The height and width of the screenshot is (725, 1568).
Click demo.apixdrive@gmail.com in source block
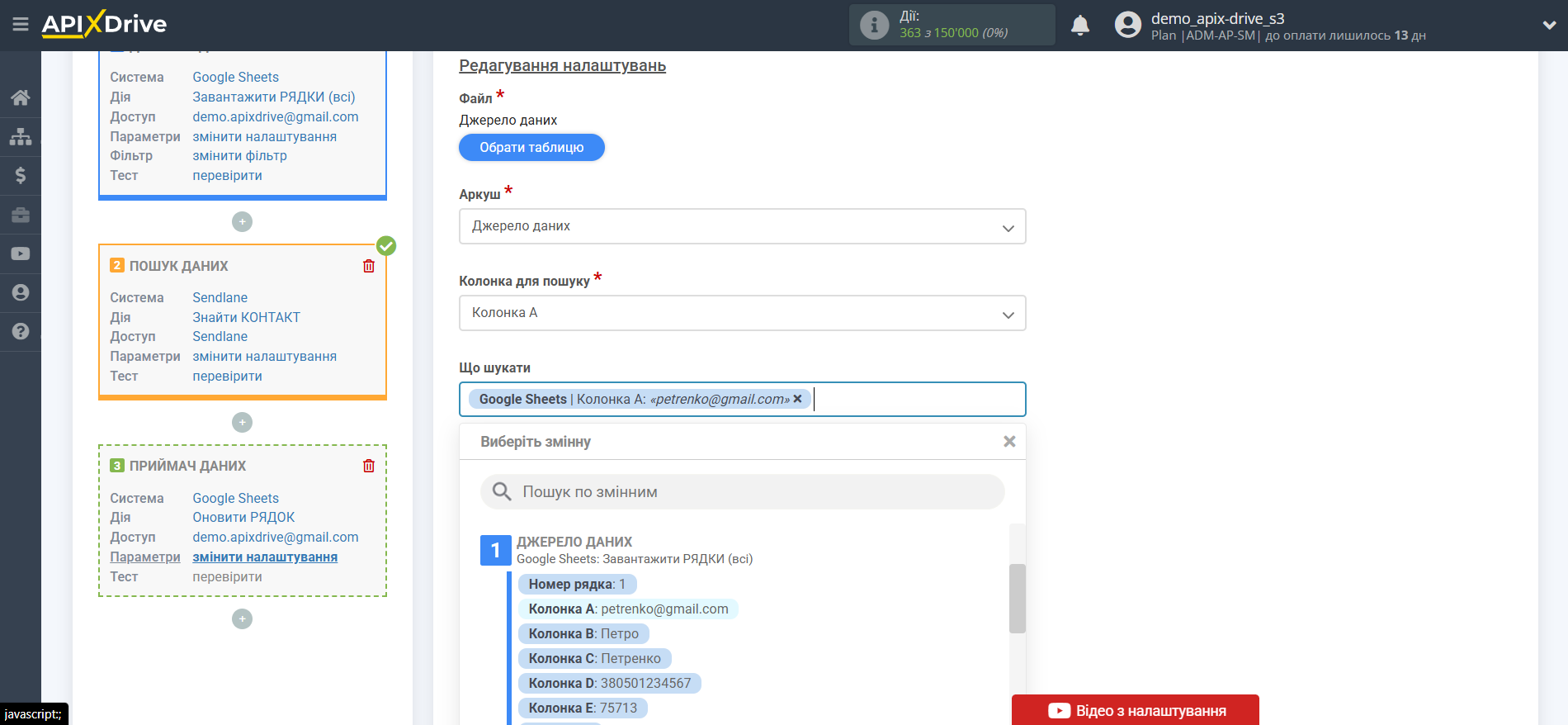(276, 116)
